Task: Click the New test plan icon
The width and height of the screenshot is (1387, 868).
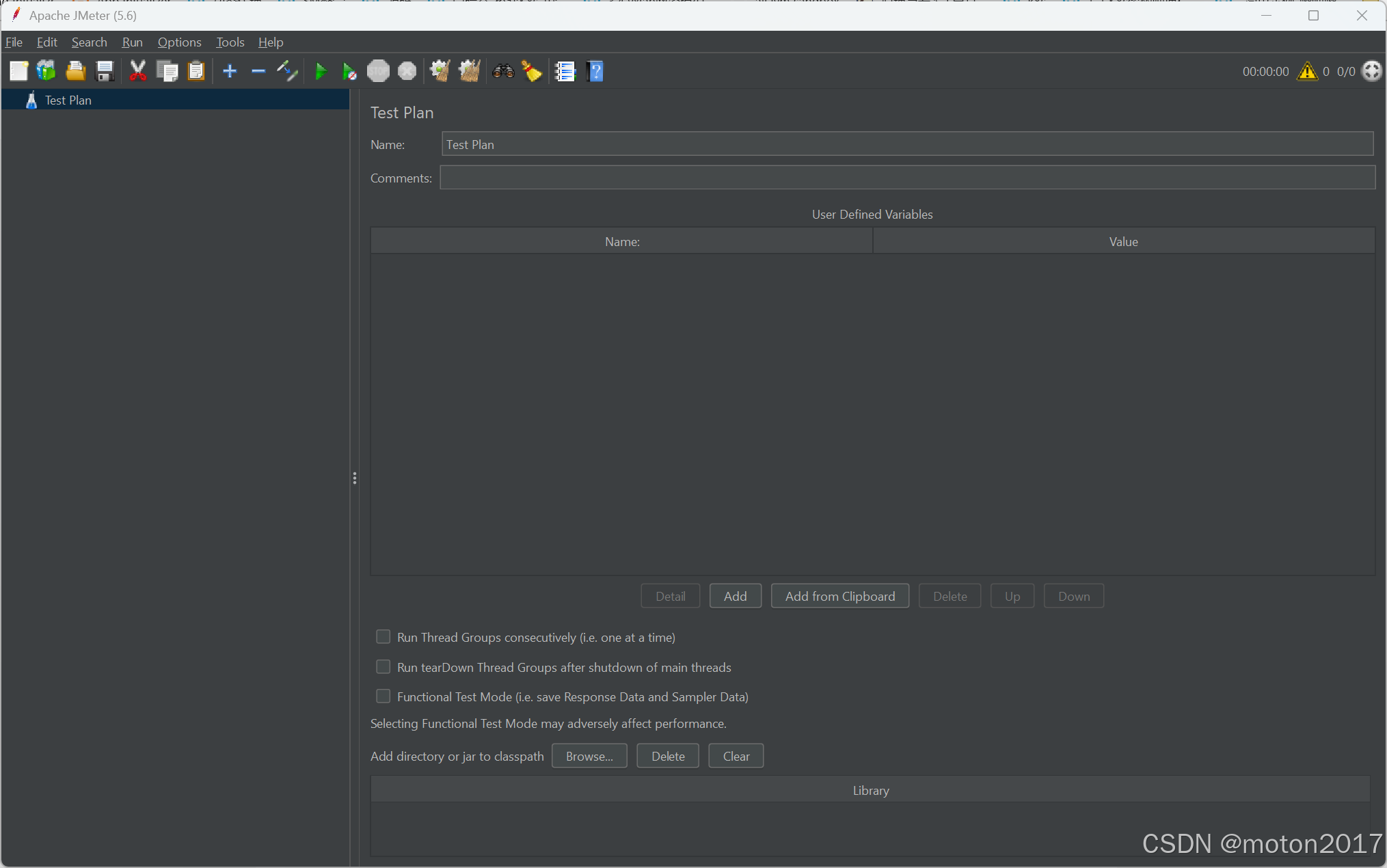Action: (x=18, y=71)
